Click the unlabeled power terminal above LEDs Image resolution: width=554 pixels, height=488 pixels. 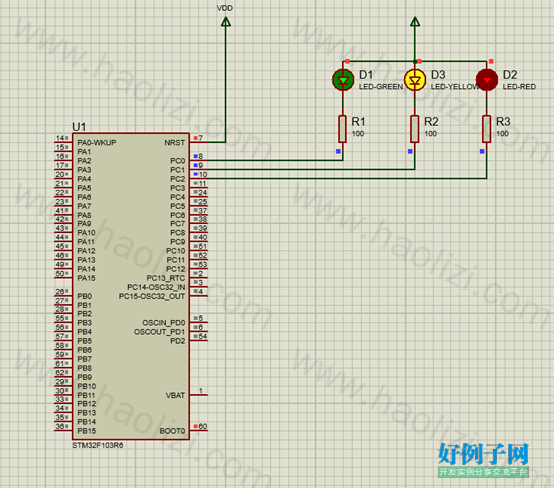coord(415,22)
